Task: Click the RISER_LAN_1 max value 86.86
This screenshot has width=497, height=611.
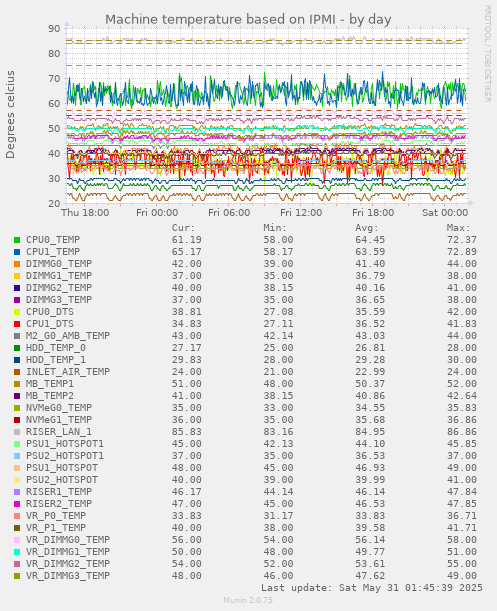Action: (462, 432)
